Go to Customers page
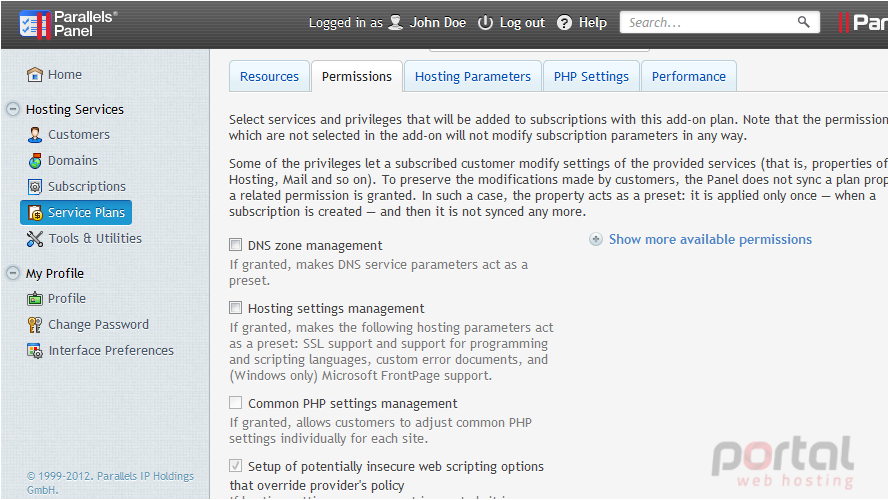 (x=79, y=135)
